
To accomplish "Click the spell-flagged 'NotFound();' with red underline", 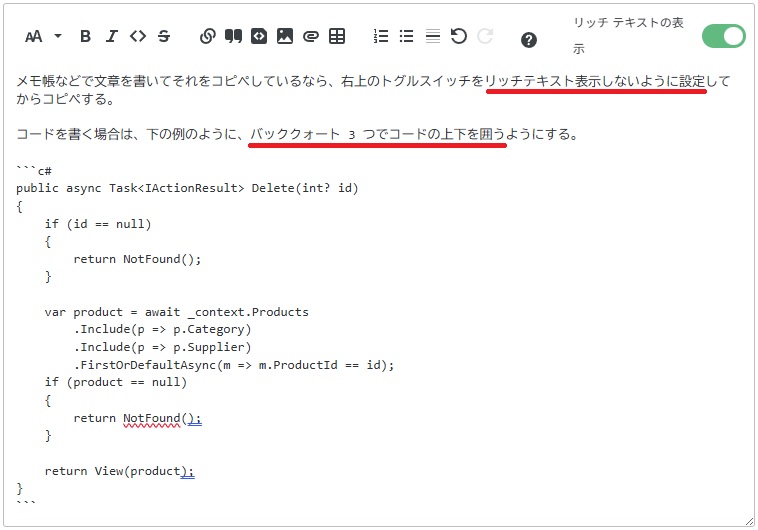I will [162, 418].
